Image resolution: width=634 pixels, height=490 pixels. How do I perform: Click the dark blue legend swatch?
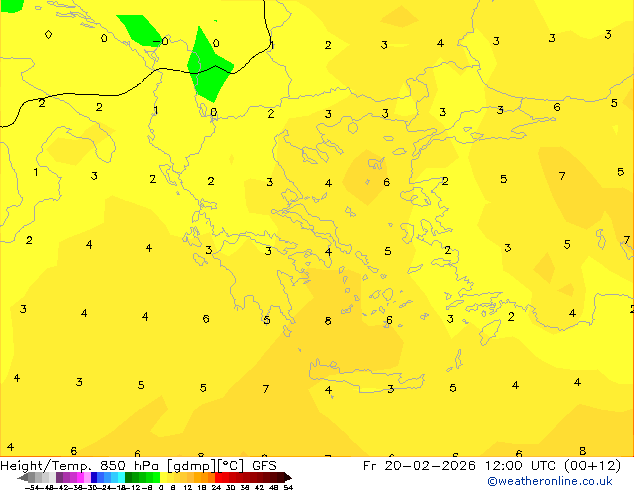(x=94, y=477)
